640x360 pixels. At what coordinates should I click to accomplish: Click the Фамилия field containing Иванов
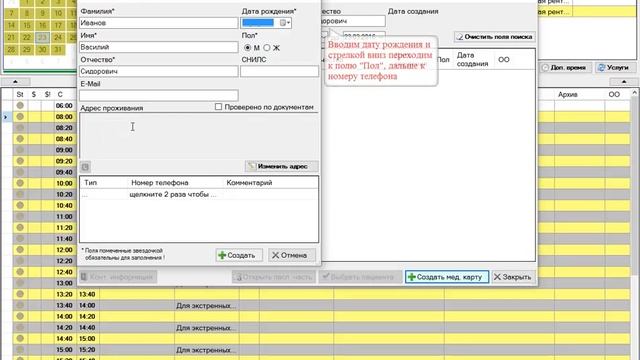(x=158, y=23)
